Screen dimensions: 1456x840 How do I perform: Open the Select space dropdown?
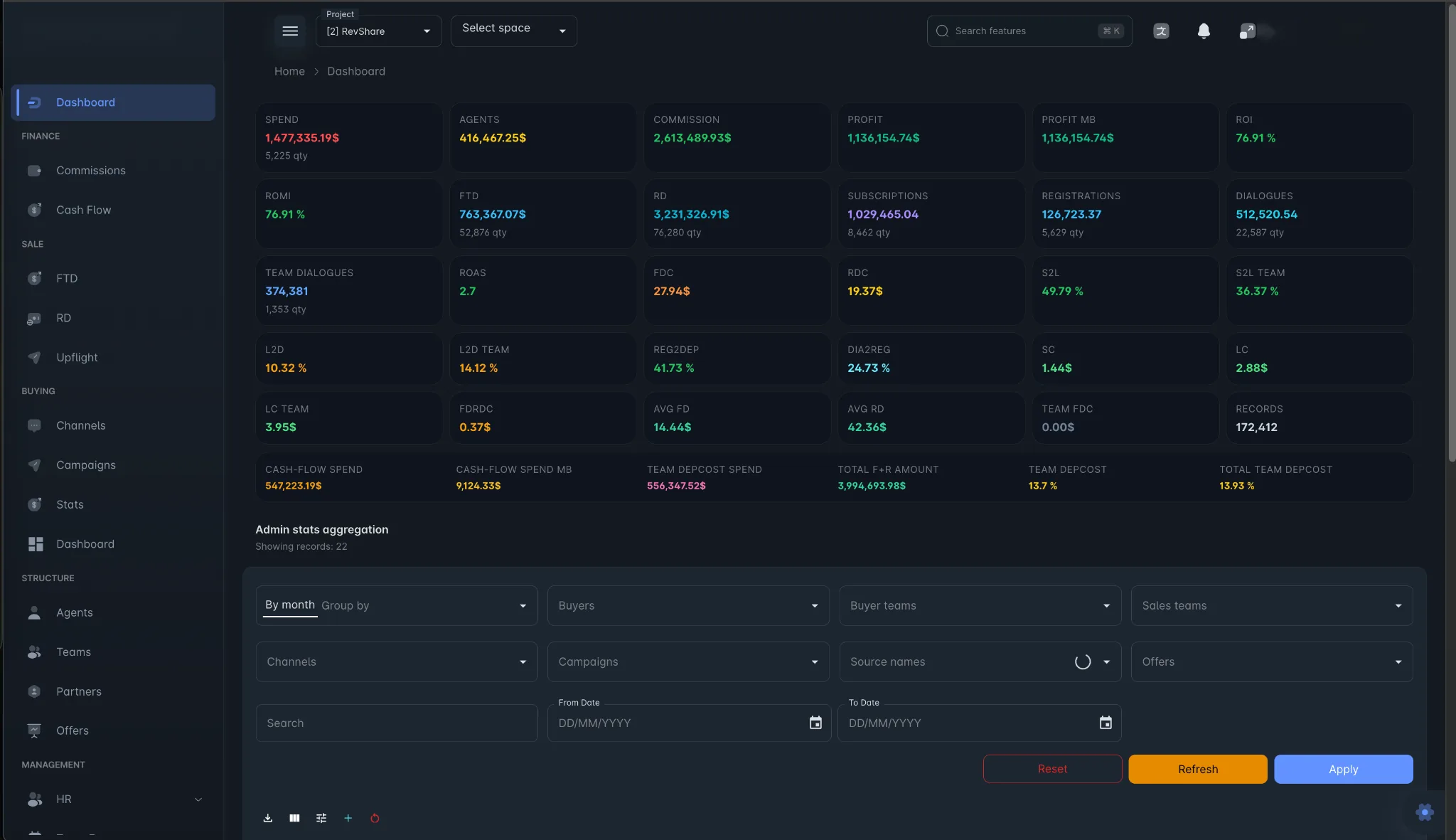[x=514, y=31]
